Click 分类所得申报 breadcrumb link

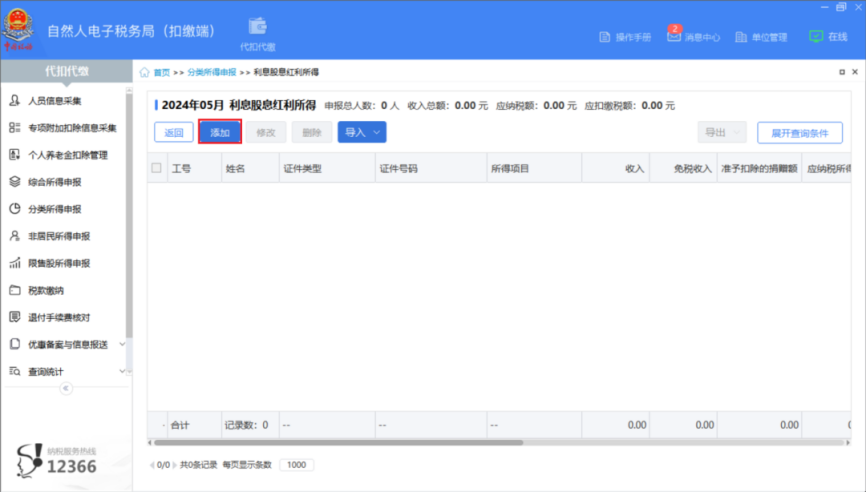tap(212, 72)
